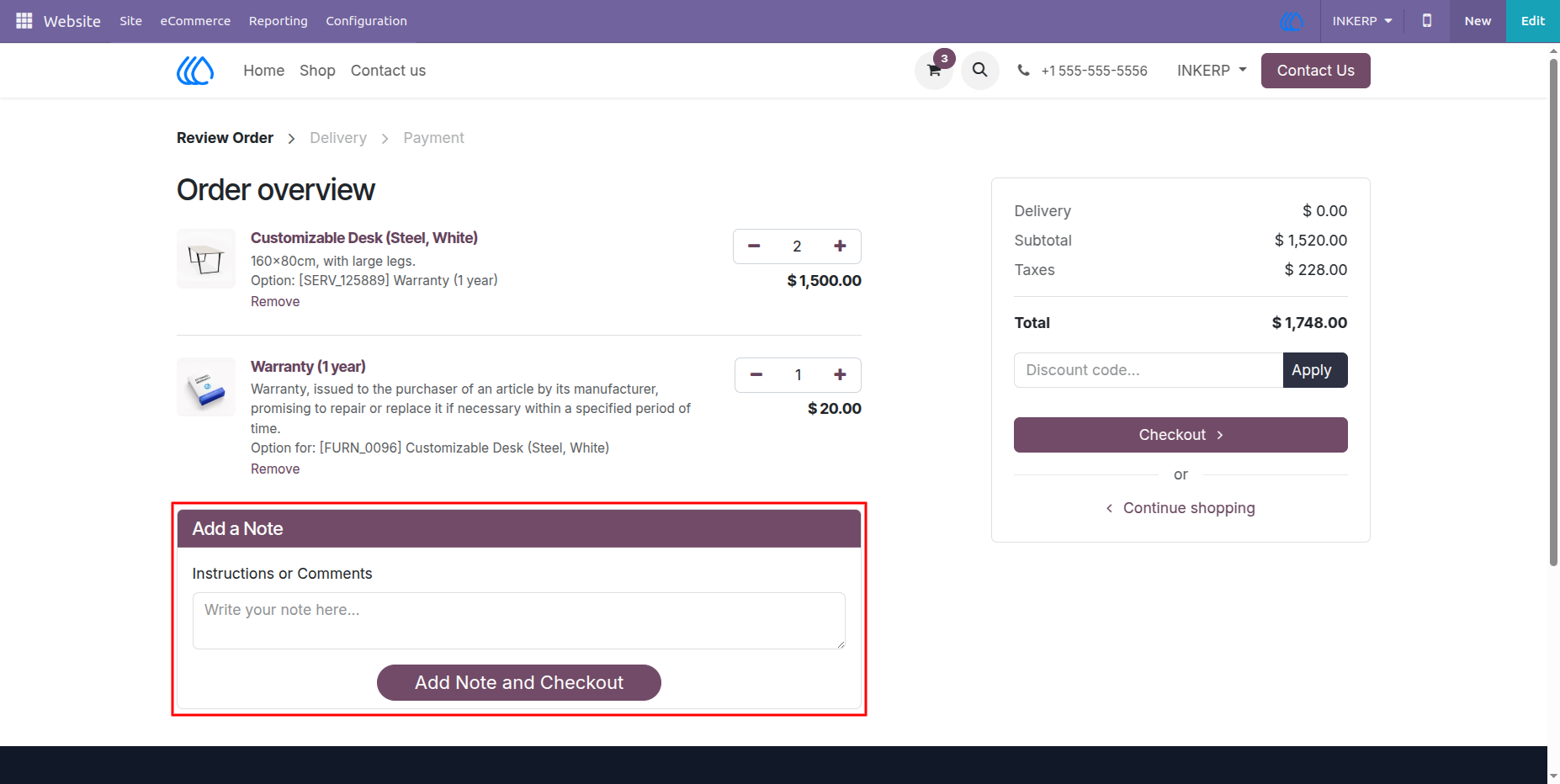Navigate to the Shop page
The height and width of the screenshot is (784, 1560).
317,71
